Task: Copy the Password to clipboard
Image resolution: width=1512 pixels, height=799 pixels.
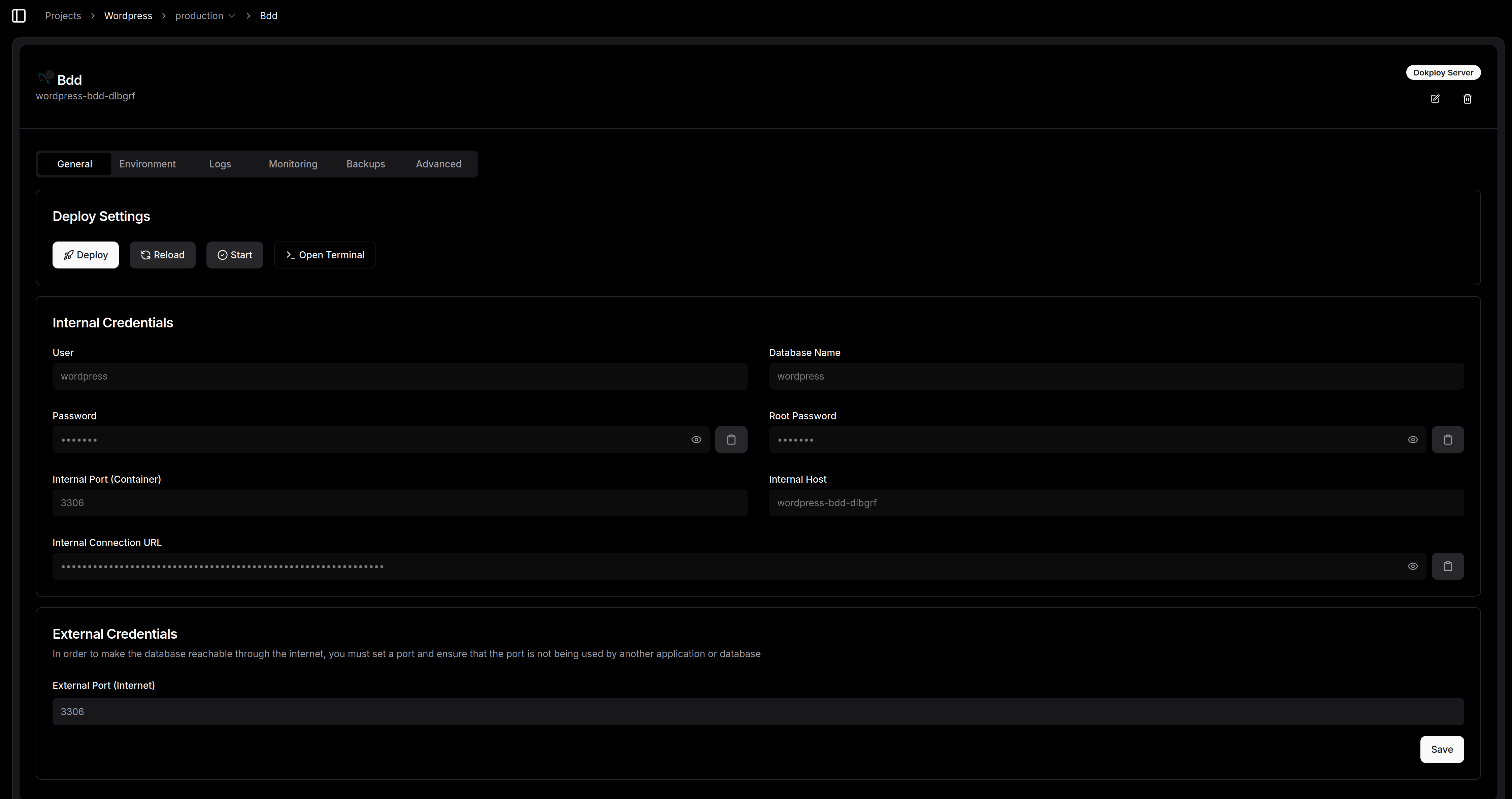Action: coord(731,440)
